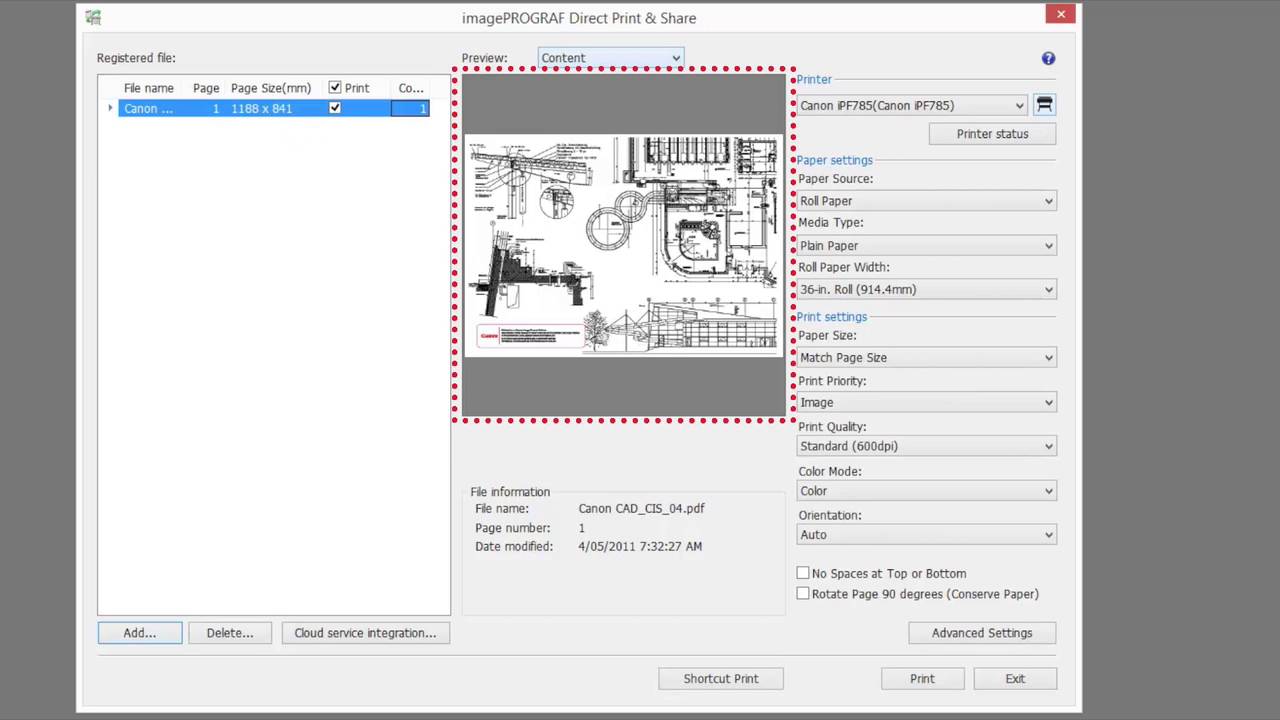
Task: Click the date modified 4/05/2011 value
Action: click(x=640, y=546)
